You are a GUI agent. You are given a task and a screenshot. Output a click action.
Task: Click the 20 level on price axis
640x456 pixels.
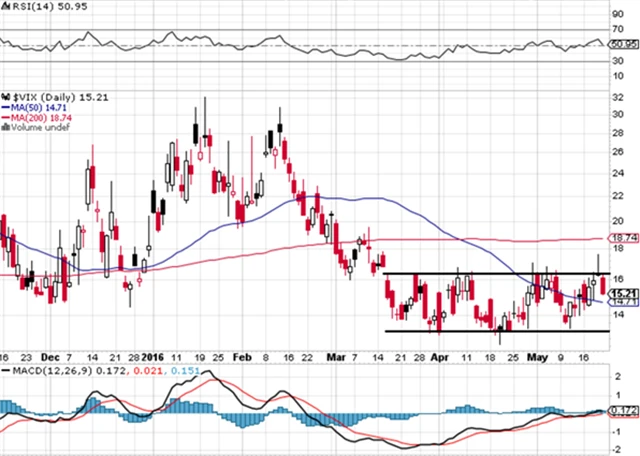click(618, 221)
